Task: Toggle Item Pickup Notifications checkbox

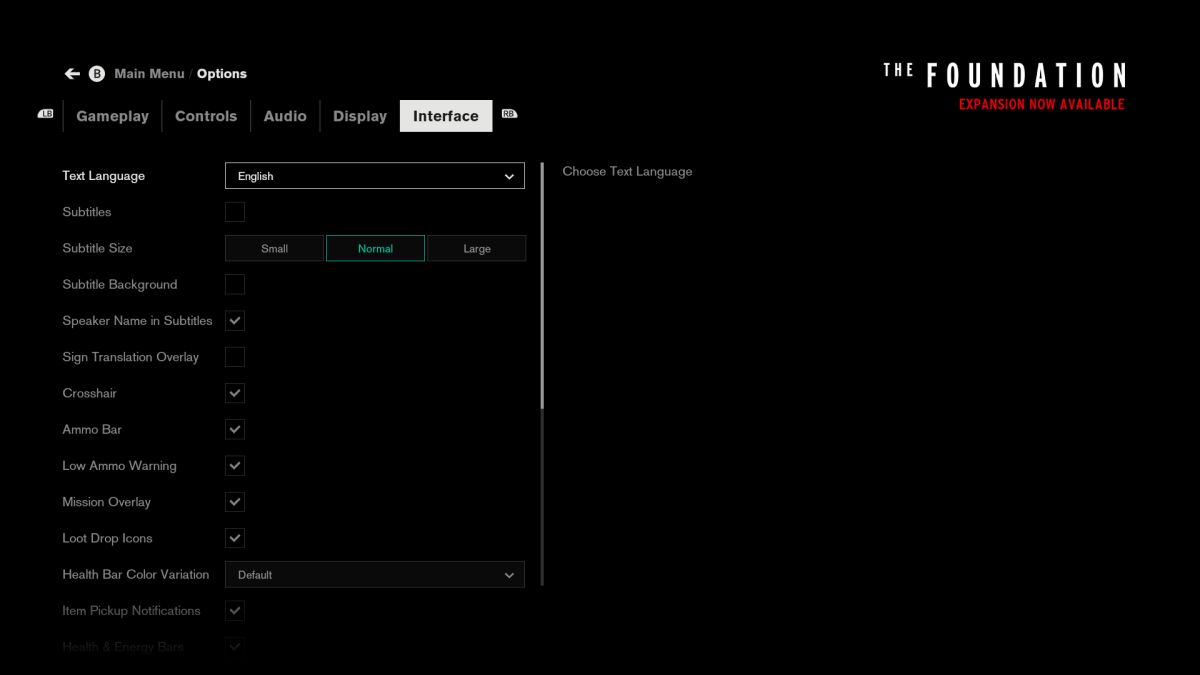Action: coord(235,611)
